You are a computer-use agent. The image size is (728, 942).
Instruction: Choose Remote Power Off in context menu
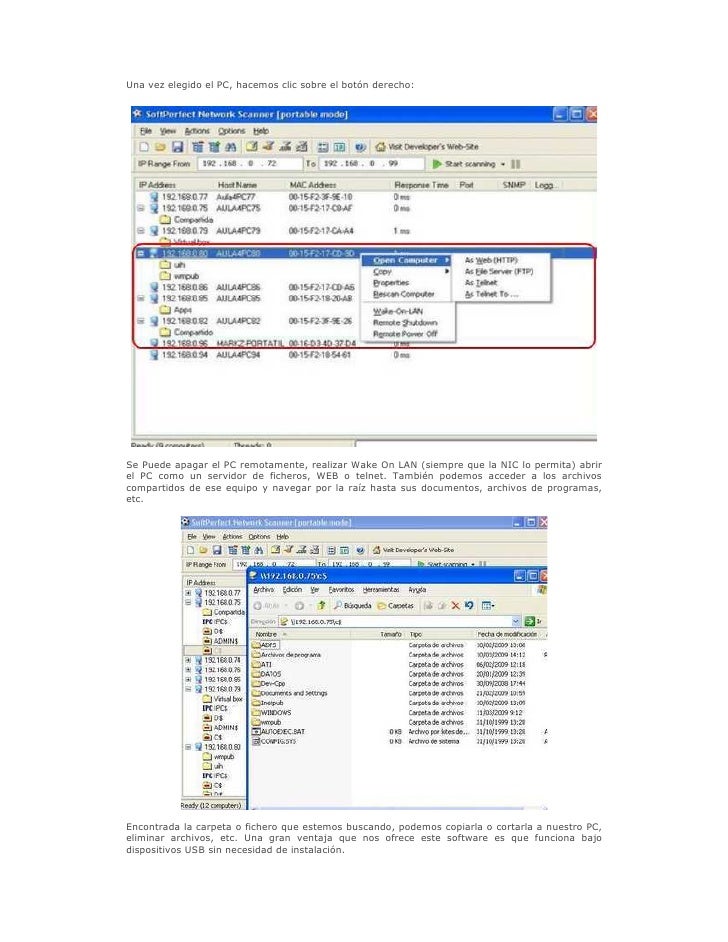[x=405, y=334]
